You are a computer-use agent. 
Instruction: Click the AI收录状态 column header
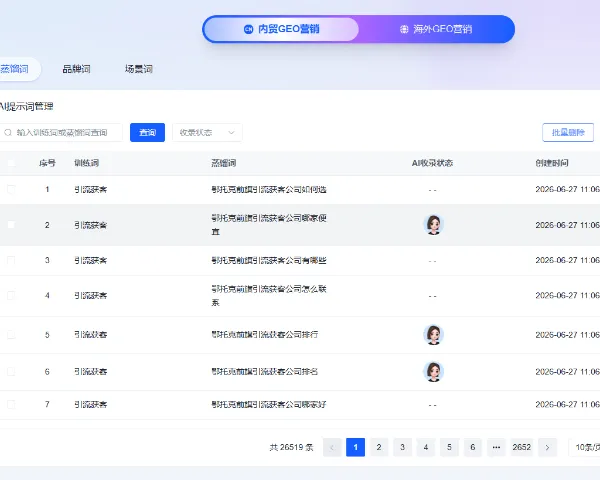click(x=432, y=163)
